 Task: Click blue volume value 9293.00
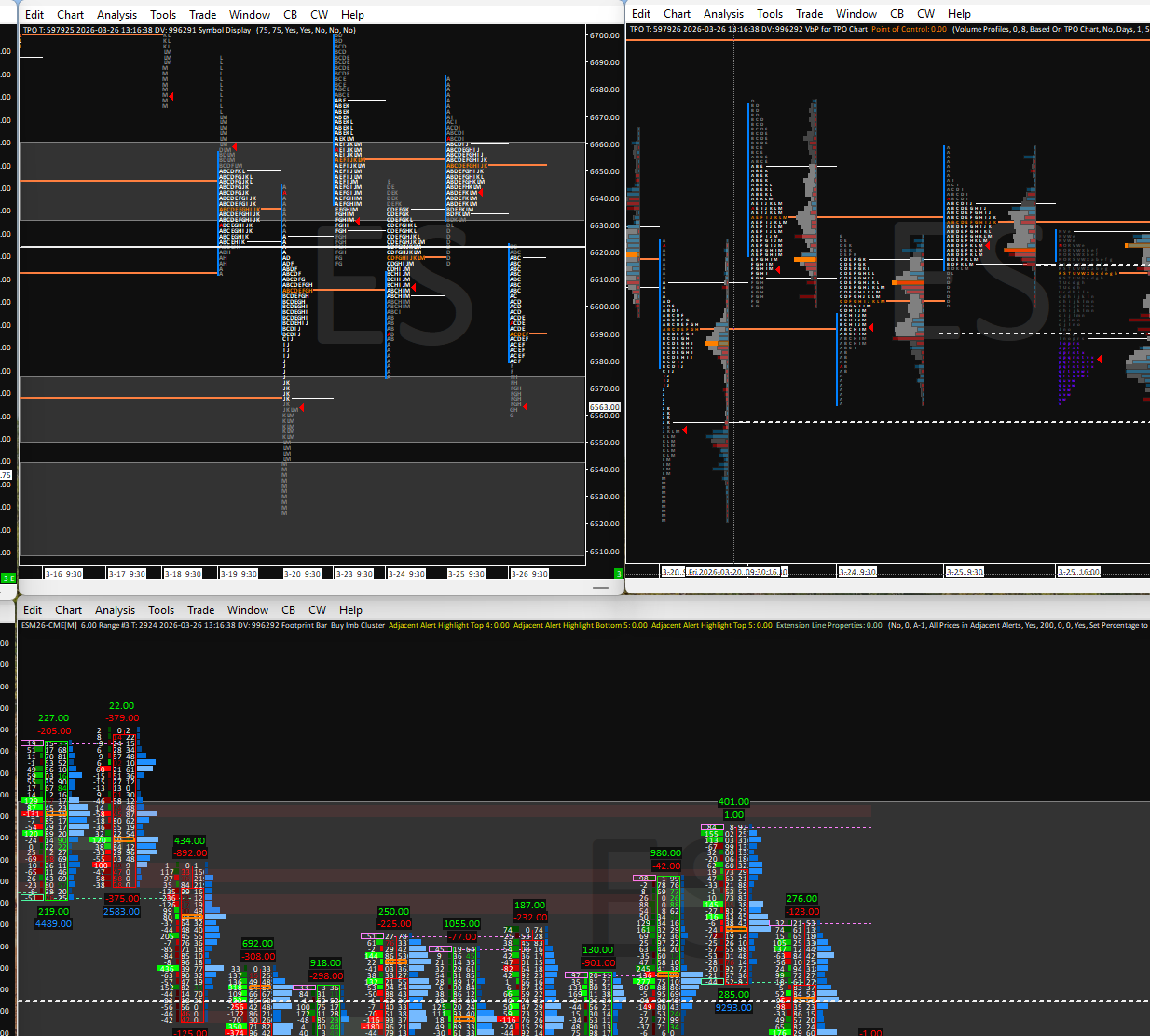pyautogui.click(x=733, y=1008)
